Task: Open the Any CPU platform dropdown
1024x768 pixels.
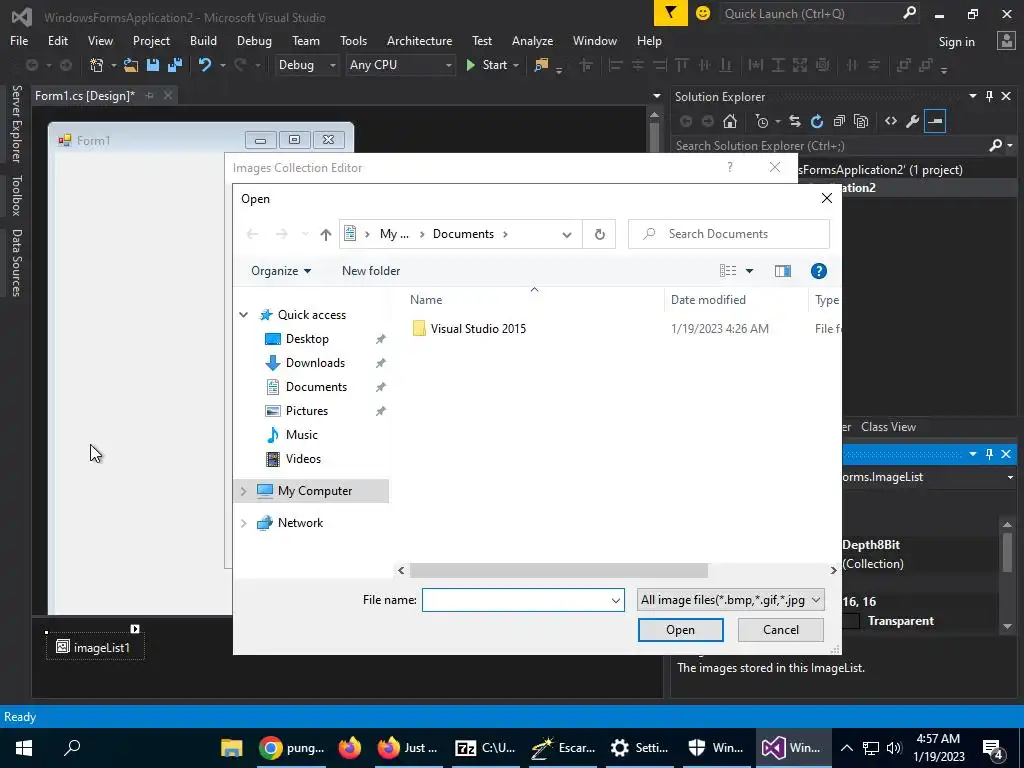Action: point(400,65)
